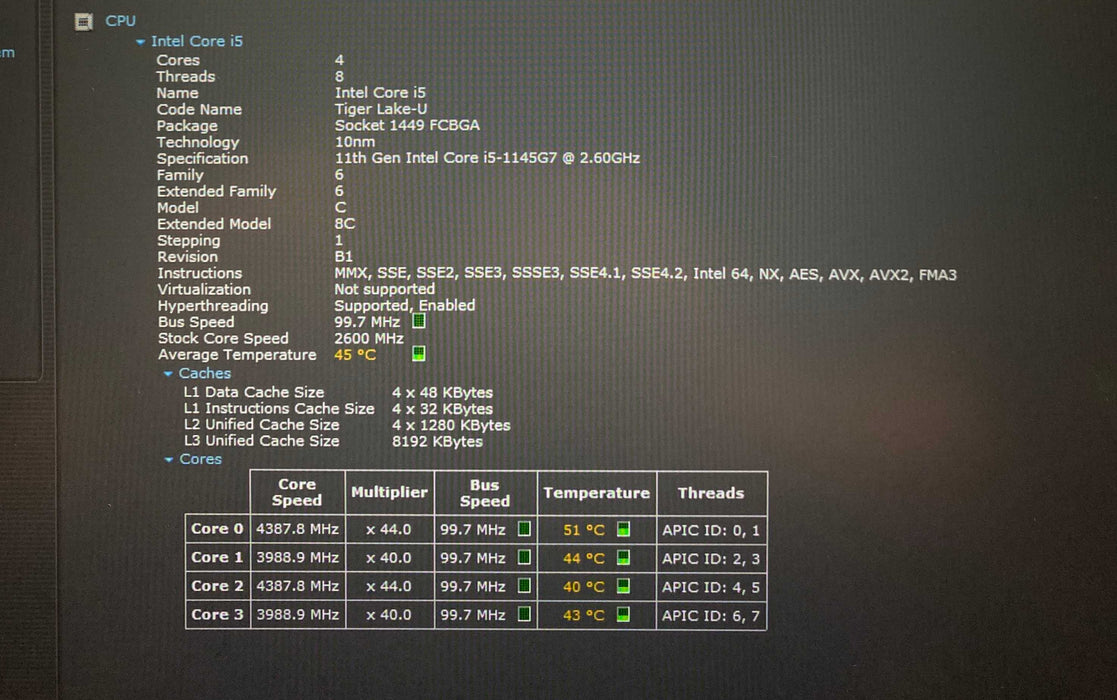Click APIC ID: 6, 7 cell
This screenshot has width=1117, height=700.
pos(711,615)
